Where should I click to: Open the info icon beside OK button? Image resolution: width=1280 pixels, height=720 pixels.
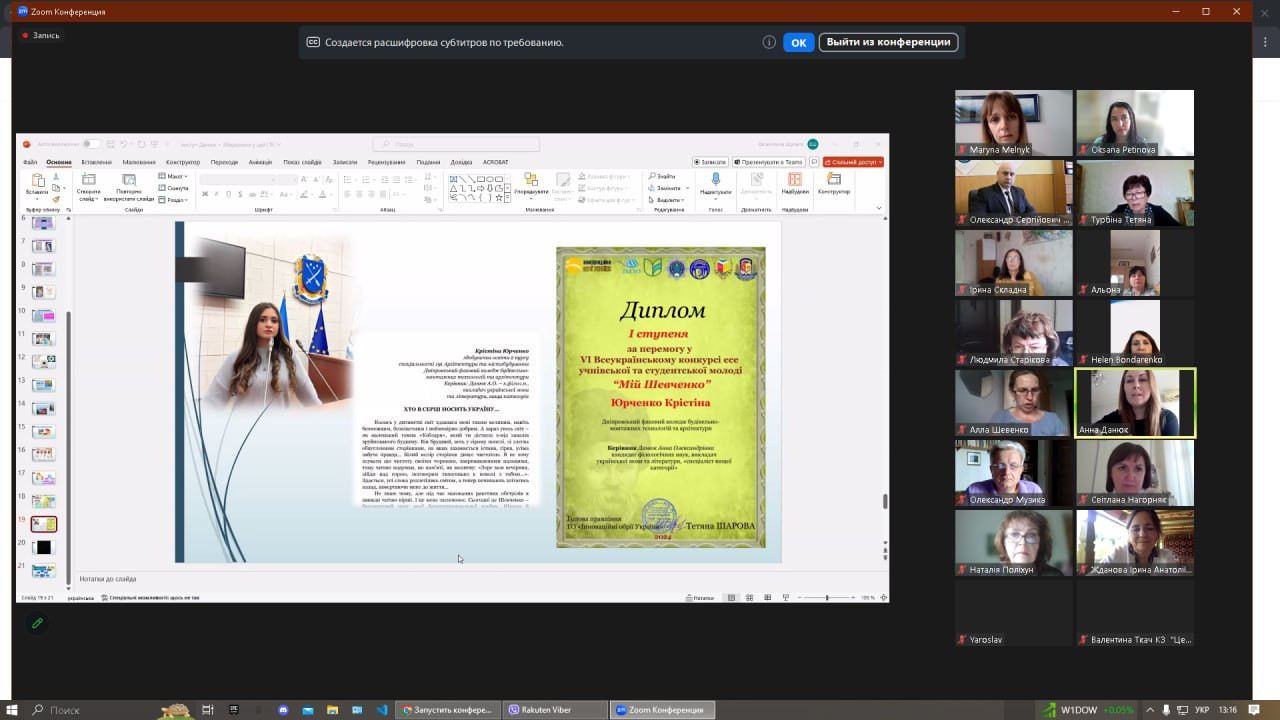[x=769, y=42]
